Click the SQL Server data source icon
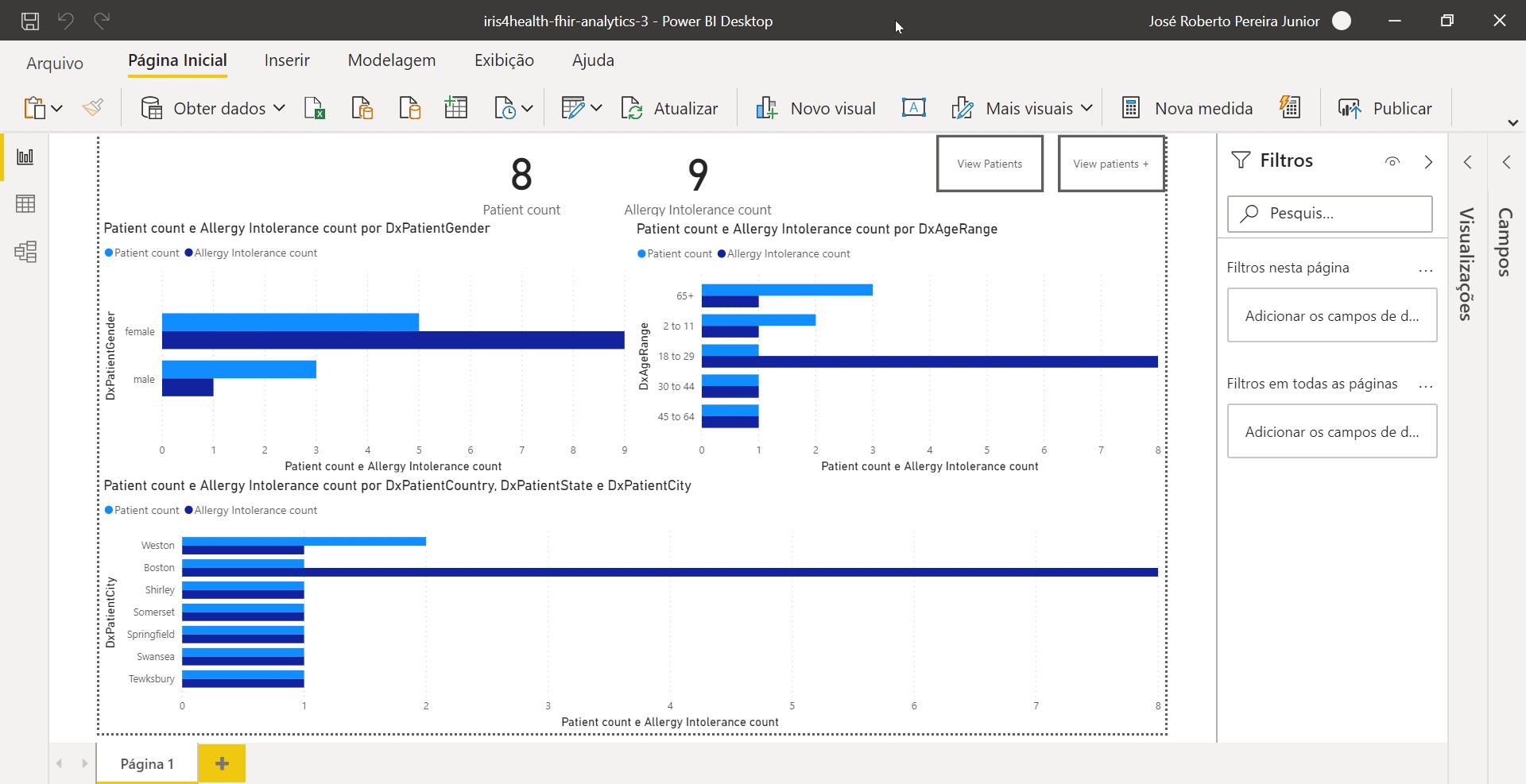The width and height of the screenshot is (1526, 784). pos(409,108)
